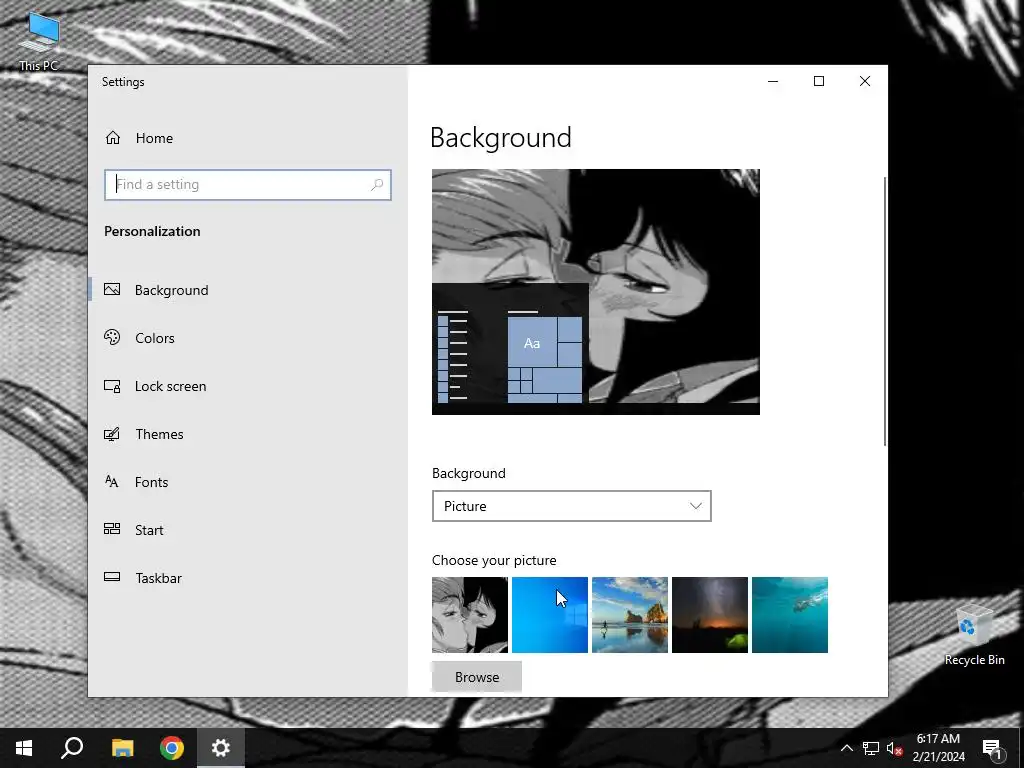The height and width of the screenshot is (768, 1024).
Task: Click the Browse button
Action: tap(477, 677)
